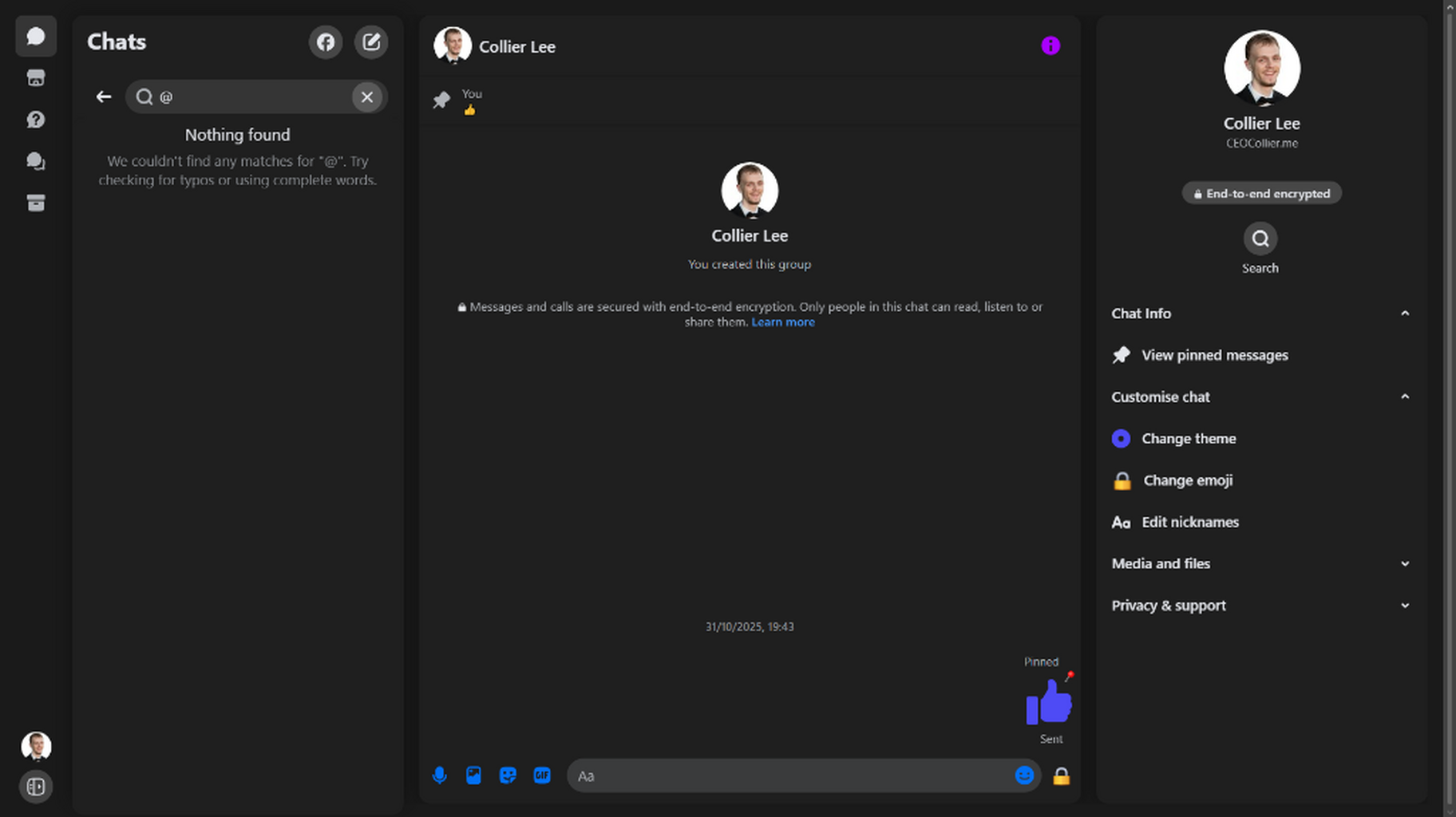Open the large Collier Lee profile photo
The height and width of the screenshot is (817, 1456).
(x=1262, y=69)
